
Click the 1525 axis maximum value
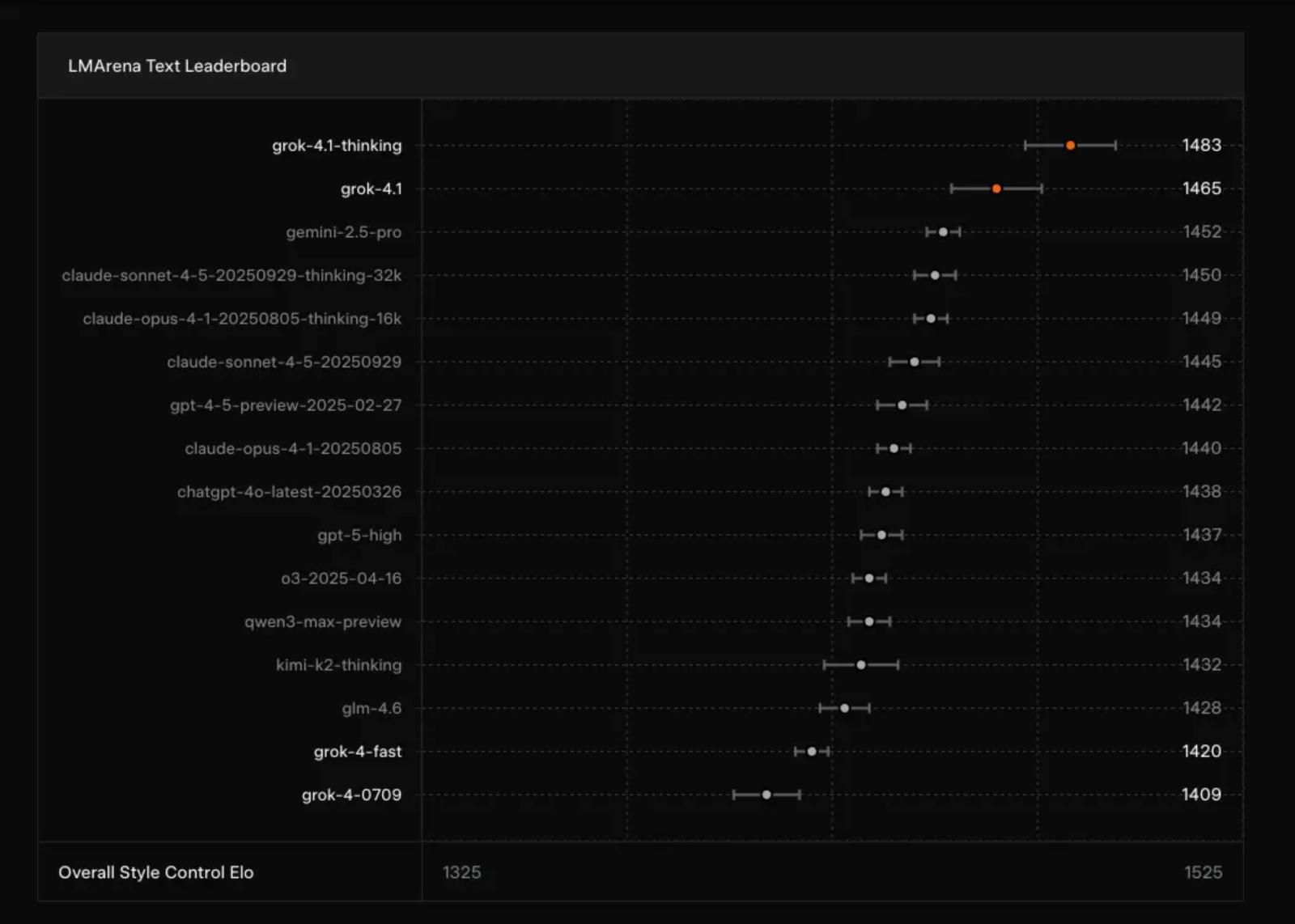pos(1203,872)
